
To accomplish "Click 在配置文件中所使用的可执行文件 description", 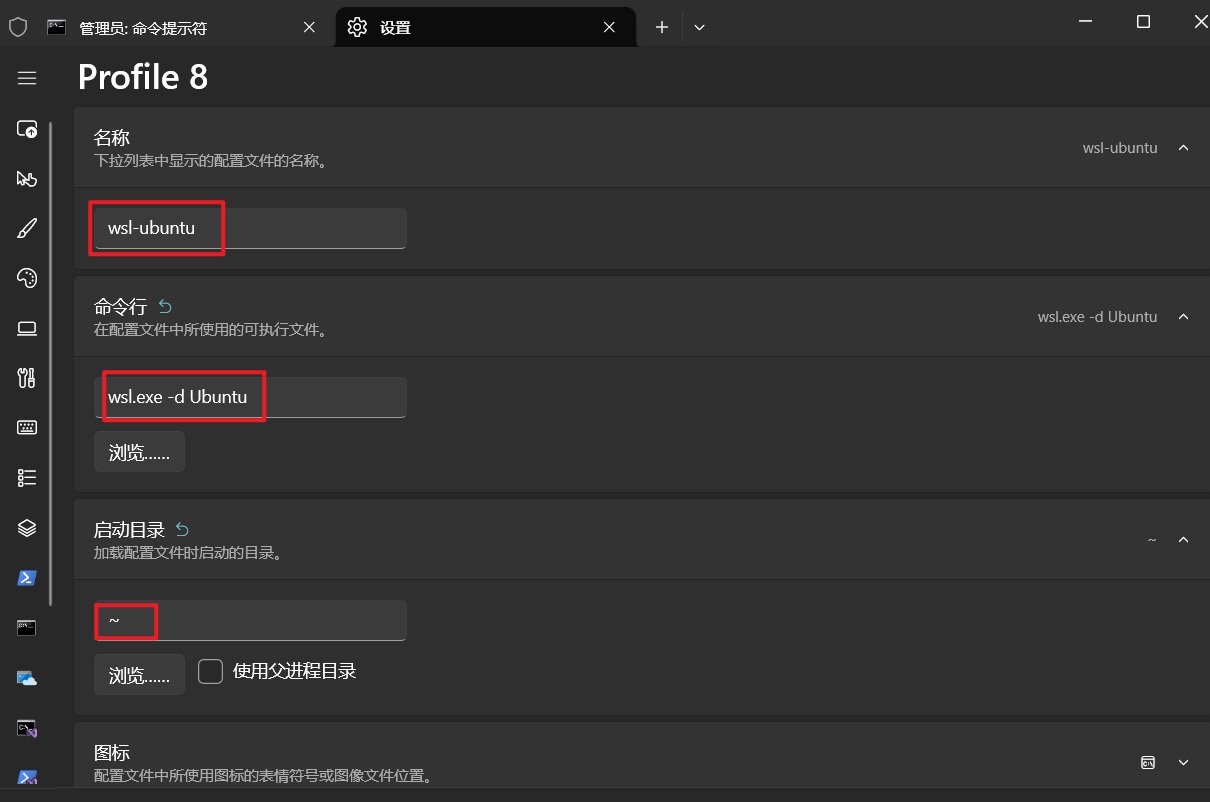I will (210, 329).
